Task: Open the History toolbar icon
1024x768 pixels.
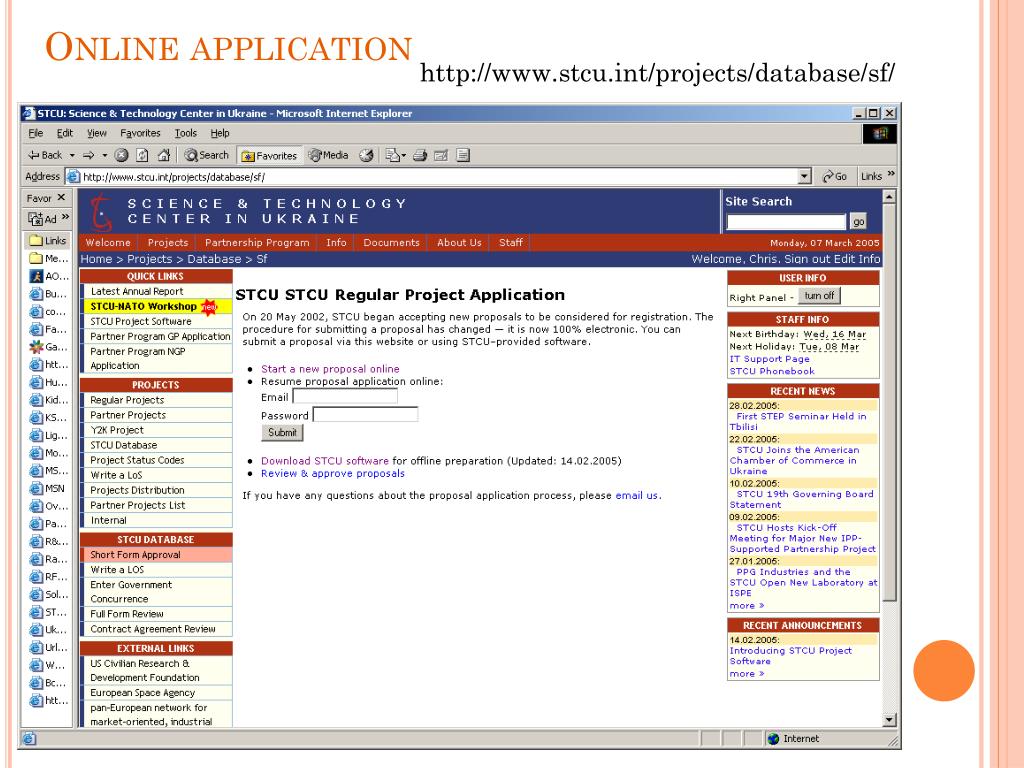Action: click(366, 155)
